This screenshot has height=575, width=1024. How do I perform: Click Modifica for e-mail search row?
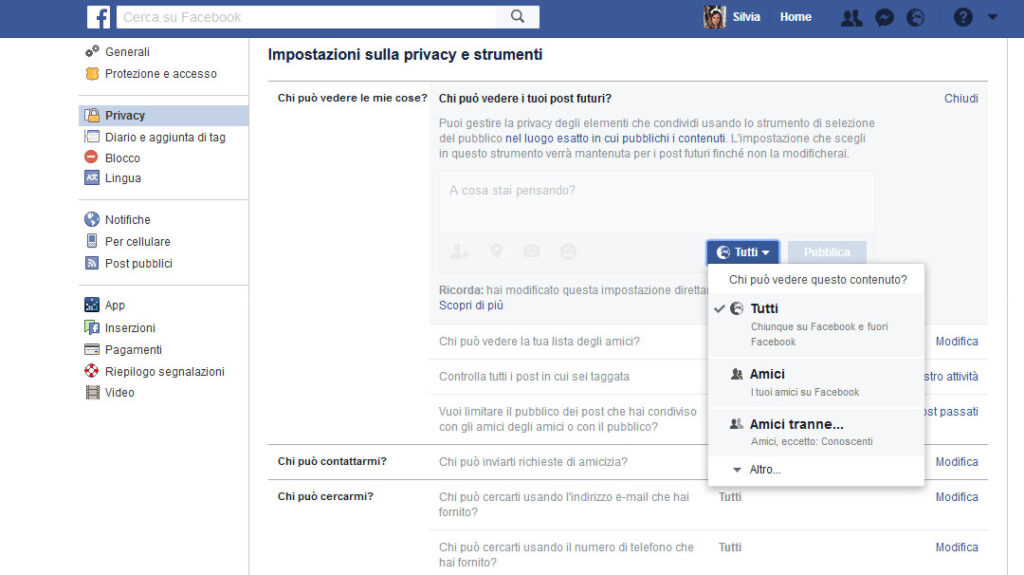click(957, 497)
